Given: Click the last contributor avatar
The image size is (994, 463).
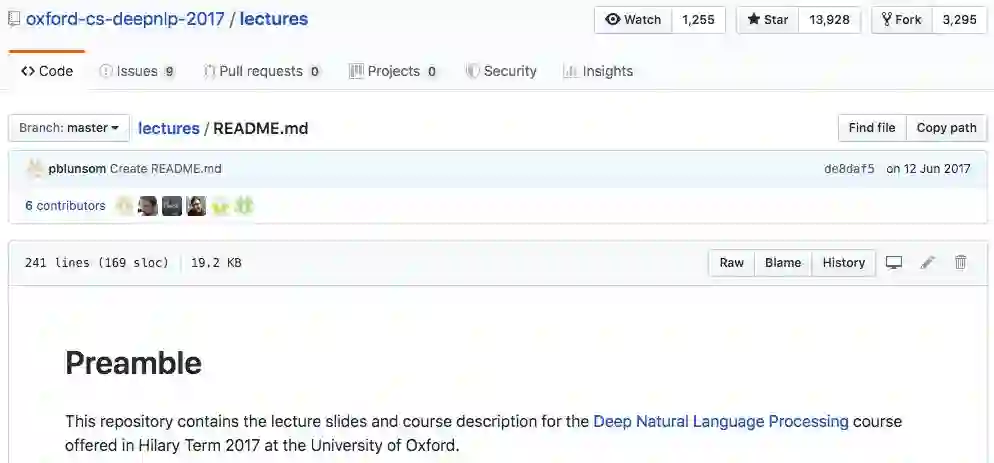Looking at the screenshot, I should point(244,206).
